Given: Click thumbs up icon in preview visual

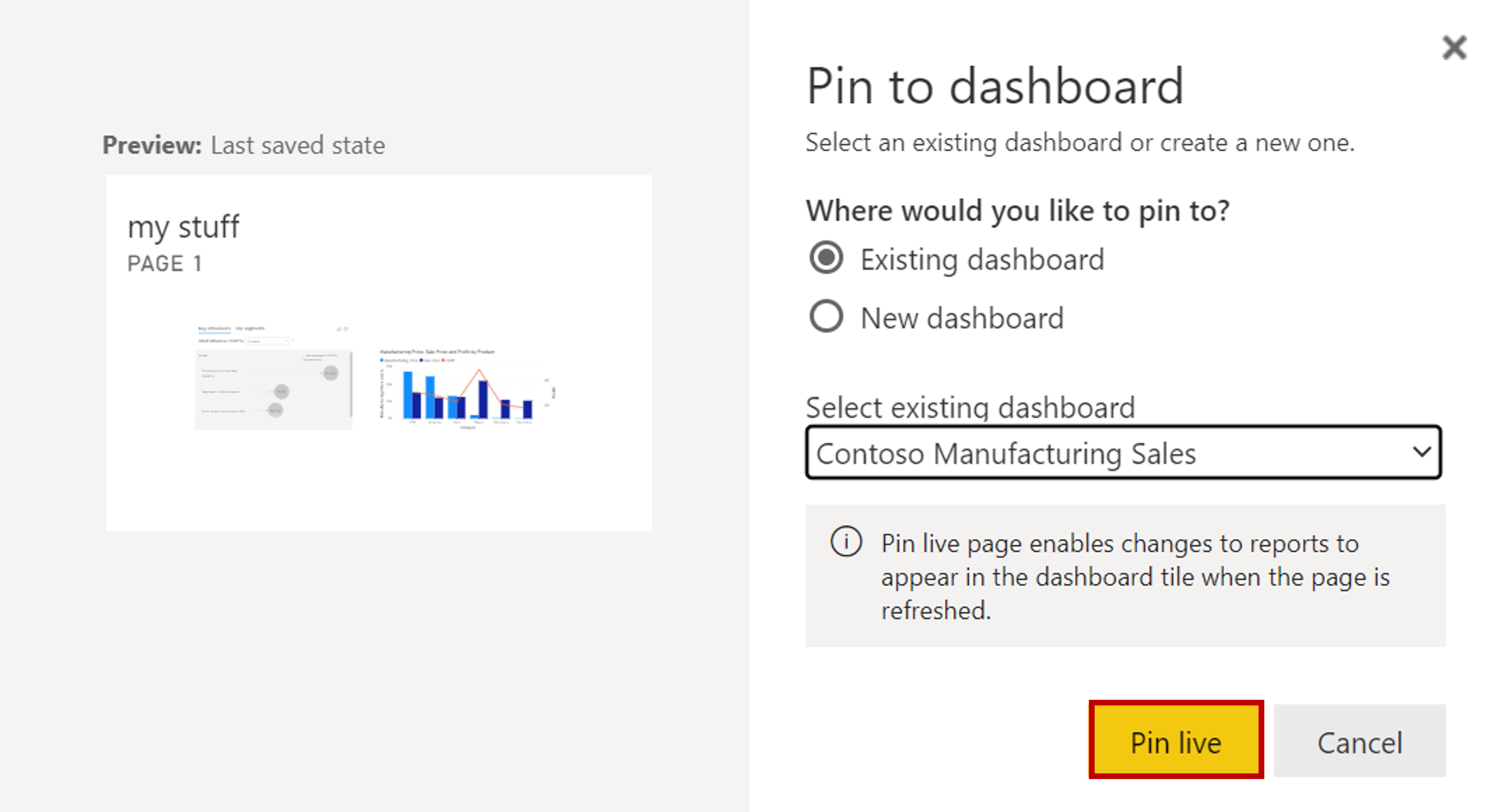Looking at the screenshot, I should [x=339, y=329].
